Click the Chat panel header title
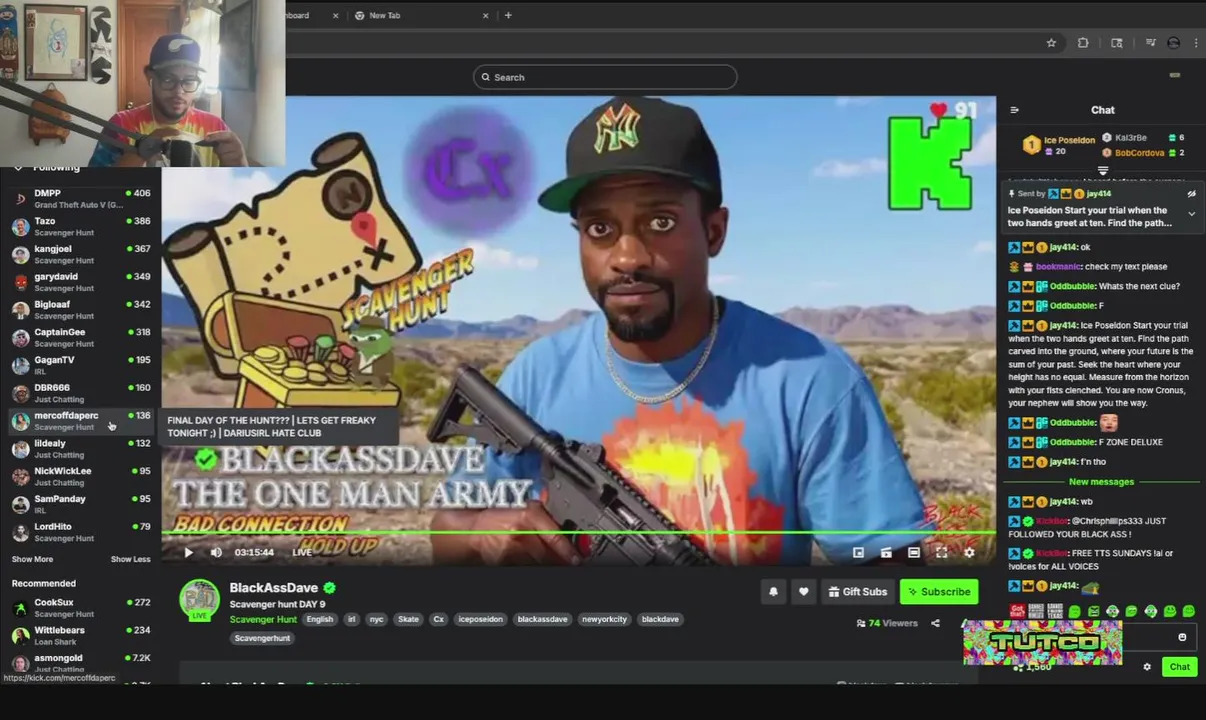This screenshot has height=720, width=1206. 1102,110
